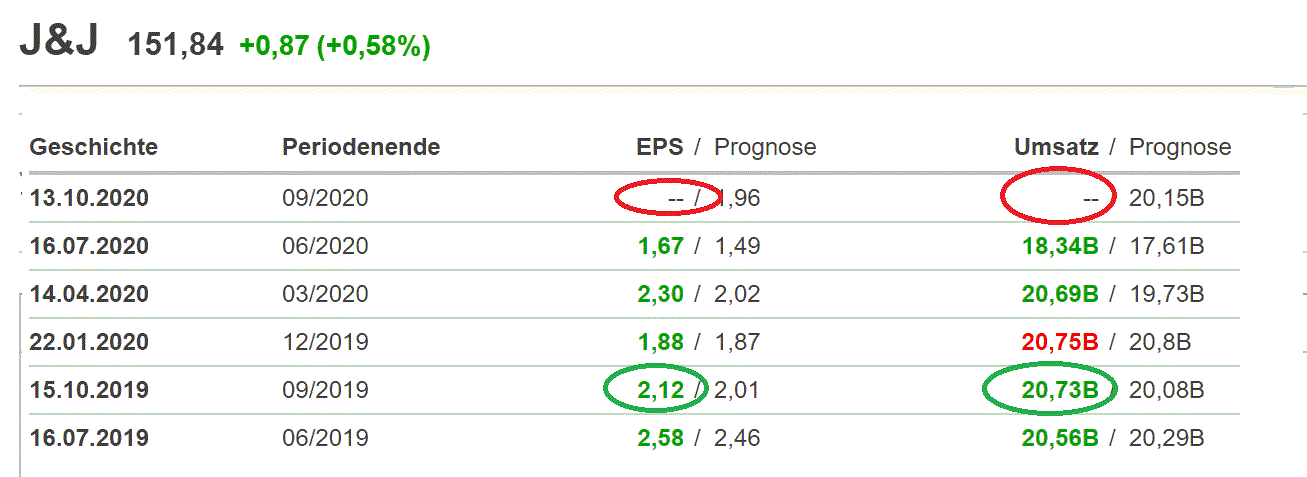Click the revenue forecast 20,15B
Screen dimensions: 1307x477
pyautogui.click(x=1166, y=198)
